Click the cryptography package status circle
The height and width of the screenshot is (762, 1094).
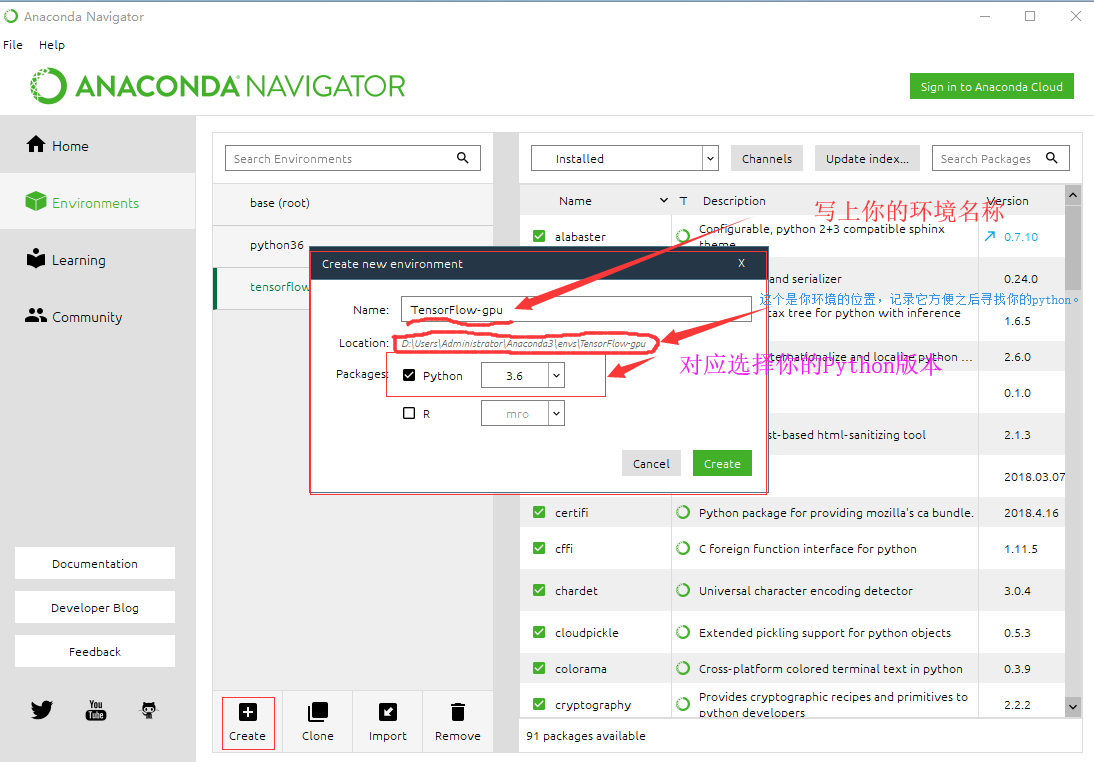pyautogui.click(x=683, y=705)
